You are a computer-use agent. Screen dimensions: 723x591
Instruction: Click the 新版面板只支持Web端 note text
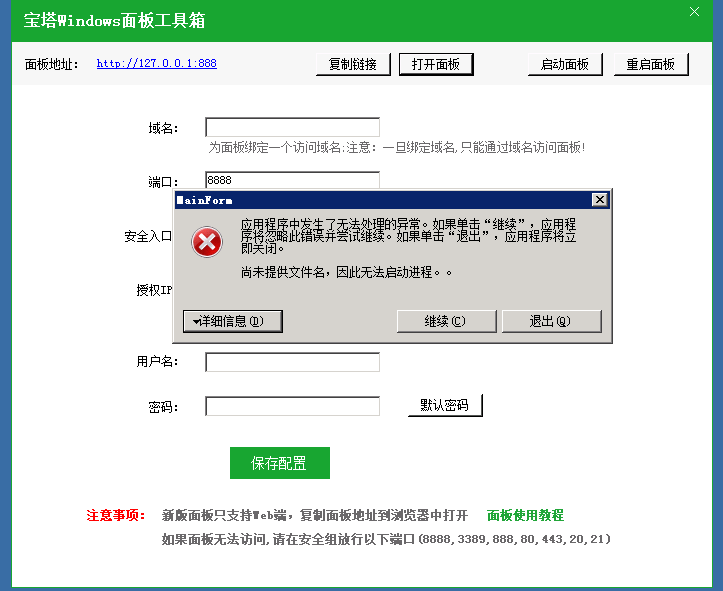click(314, 515)
